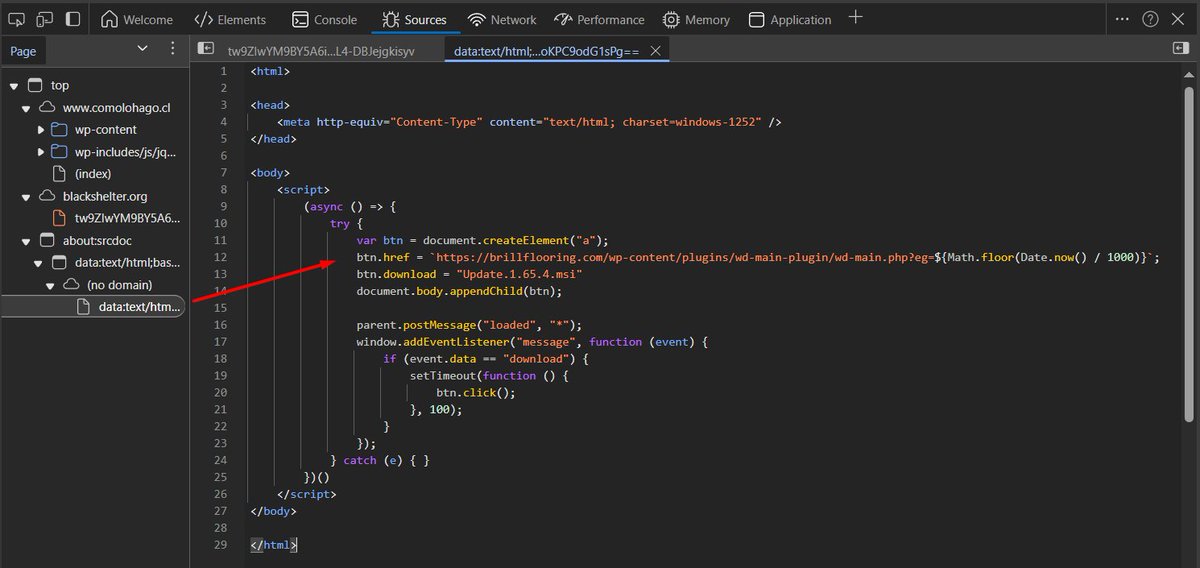The width and height of the screenshot is (1200, 568).
Task: Click the cloud icon beside (no domain)
Action: coord(73,284)
